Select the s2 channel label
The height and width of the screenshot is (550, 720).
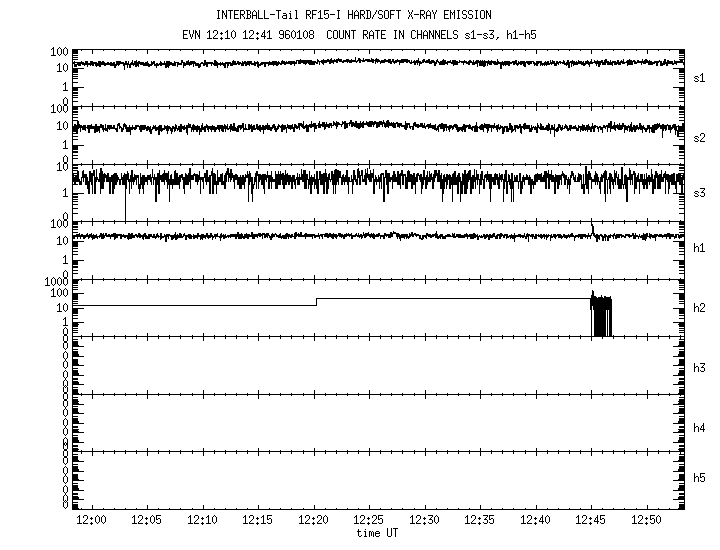pos(699,138)
